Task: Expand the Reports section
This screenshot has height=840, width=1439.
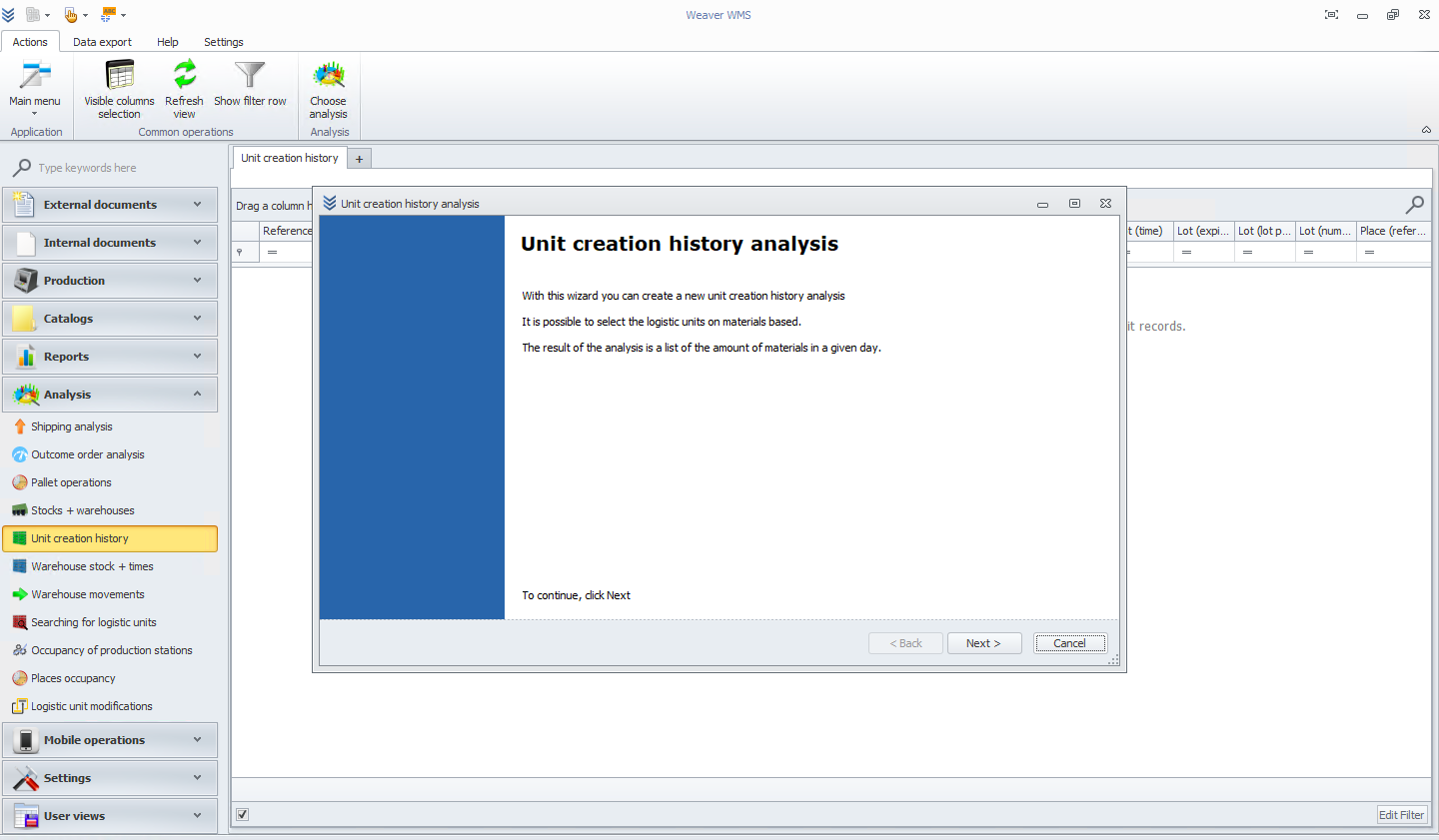Action: pyautogui.click(x=110, y=357)
